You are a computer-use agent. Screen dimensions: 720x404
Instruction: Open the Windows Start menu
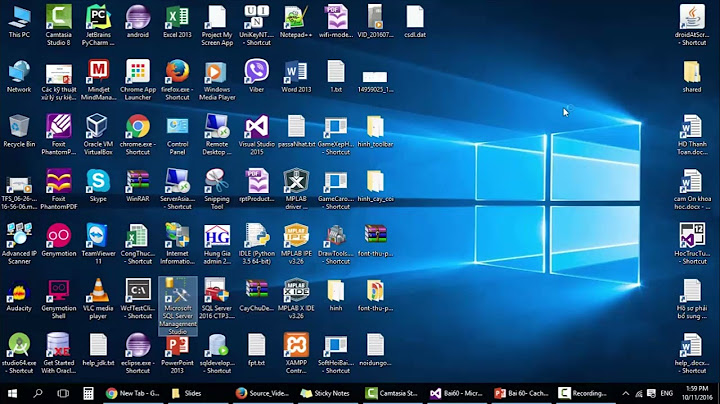12,393
